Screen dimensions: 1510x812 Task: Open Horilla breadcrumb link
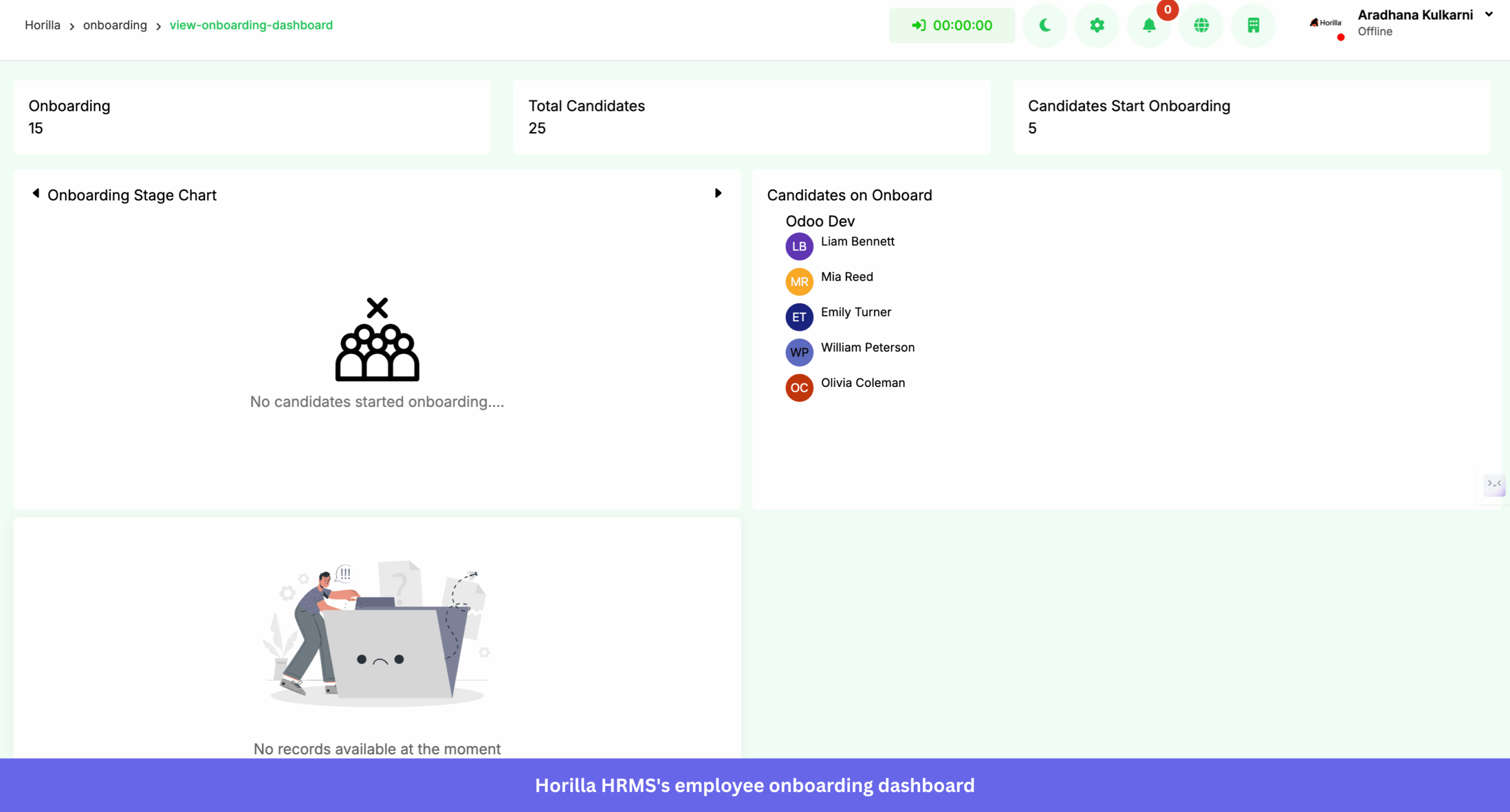tap(42, 25)
